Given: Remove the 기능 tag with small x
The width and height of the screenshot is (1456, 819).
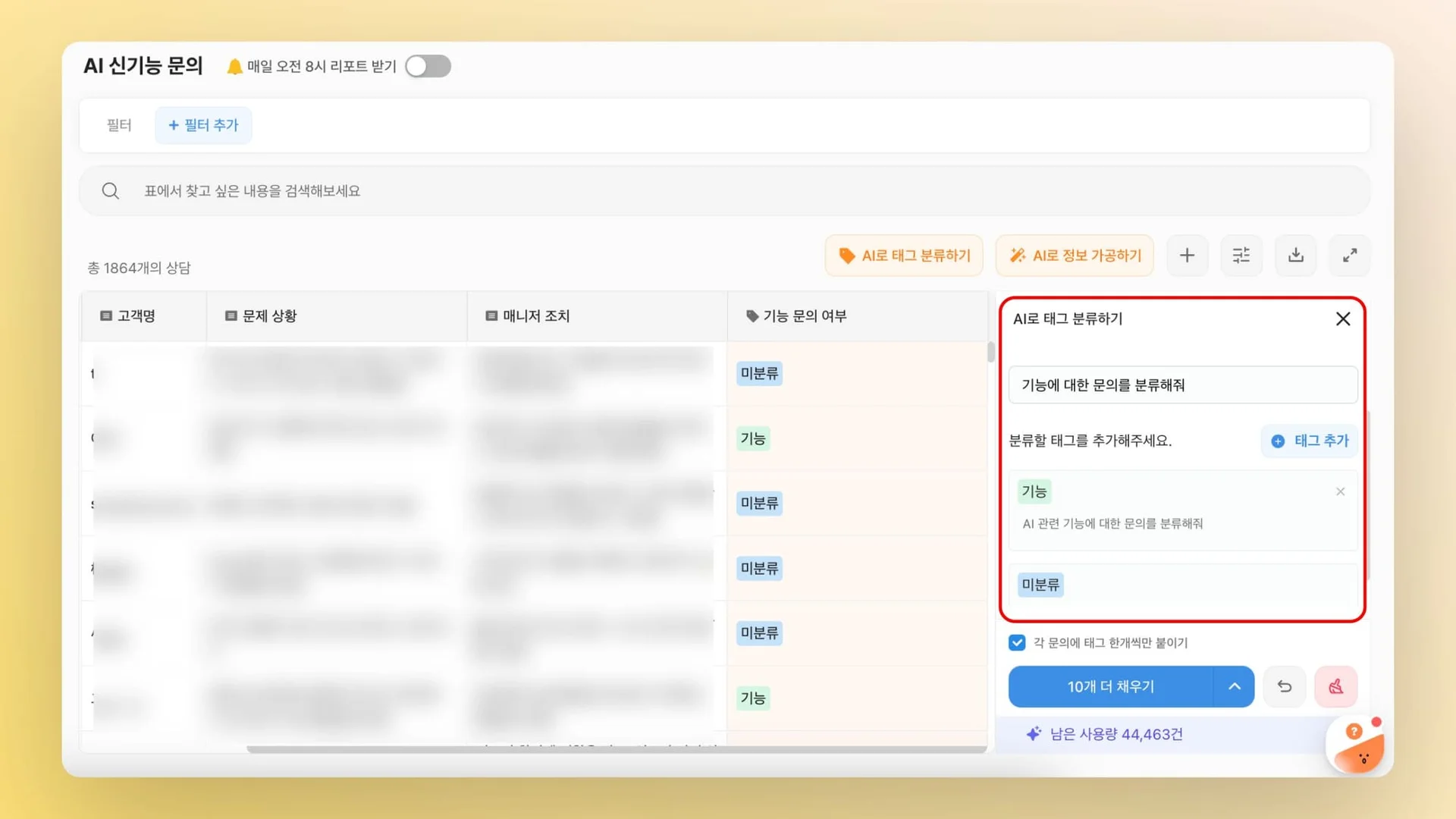Looking at the screenshot, I should [x=1341, y=491].
